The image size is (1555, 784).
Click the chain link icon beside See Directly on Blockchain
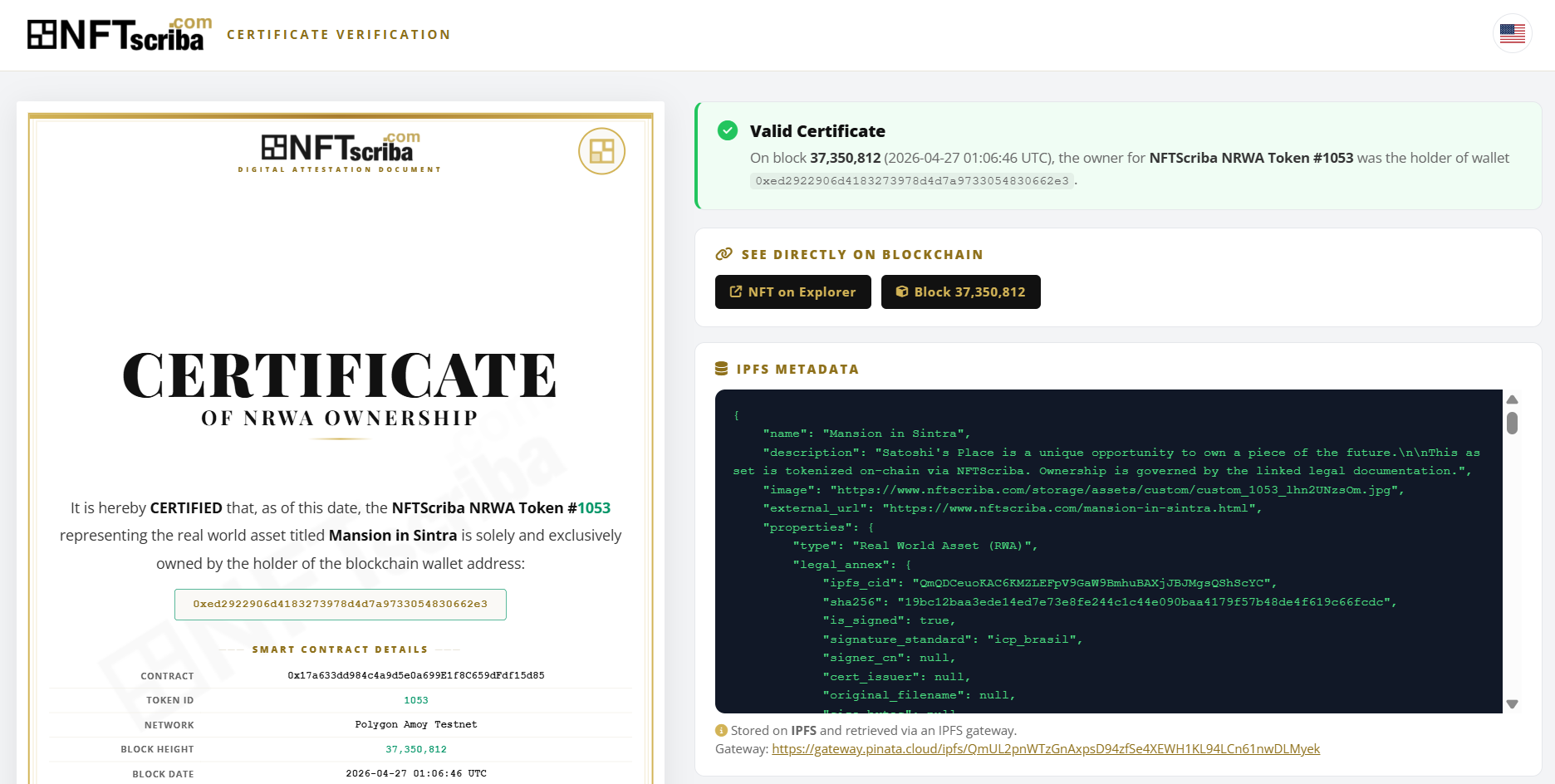pos(724,254)
